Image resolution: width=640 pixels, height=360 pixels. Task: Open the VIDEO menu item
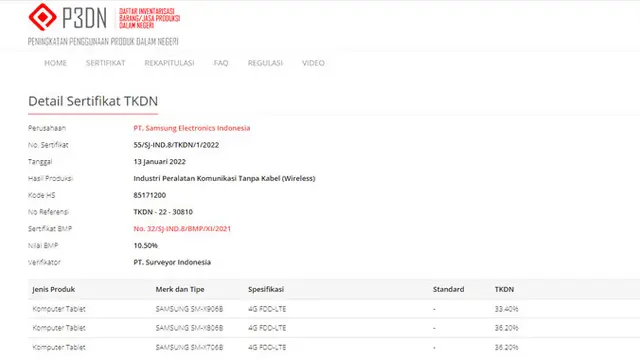tap(313, 63)
